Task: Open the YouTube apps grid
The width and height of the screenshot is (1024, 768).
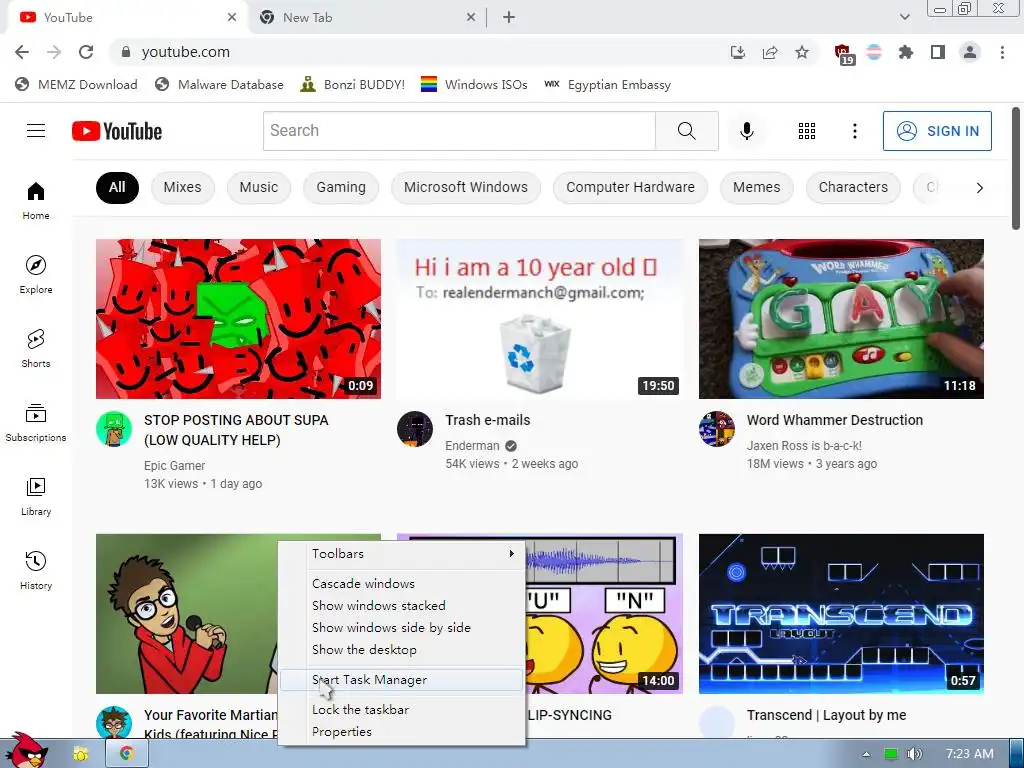Action: pos(807,131)
